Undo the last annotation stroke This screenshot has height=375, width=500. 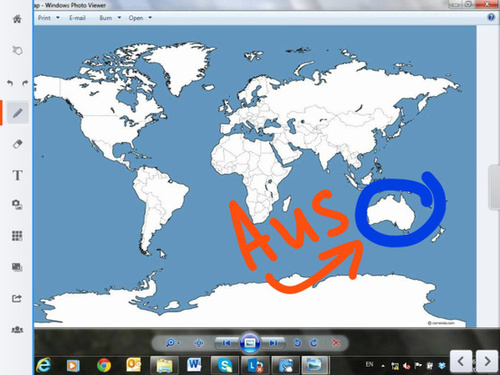click(10, 83)
